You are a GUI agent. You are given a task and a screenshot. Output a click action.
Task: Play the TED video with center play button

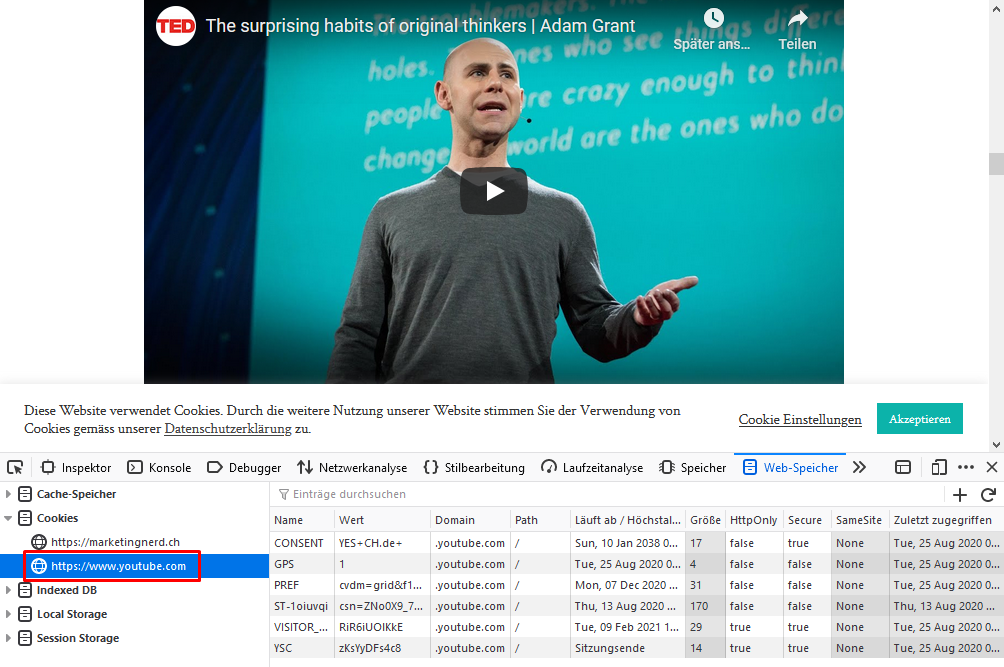coord(494,191)
